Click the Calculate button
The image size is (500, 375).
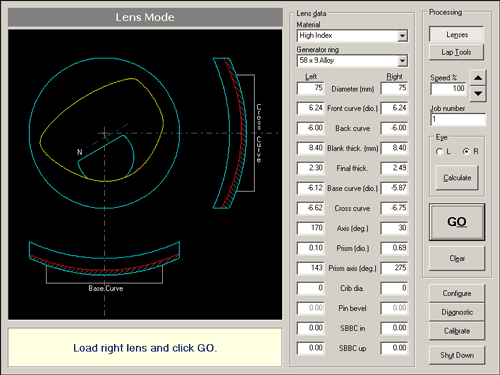(x=457, y=178)
